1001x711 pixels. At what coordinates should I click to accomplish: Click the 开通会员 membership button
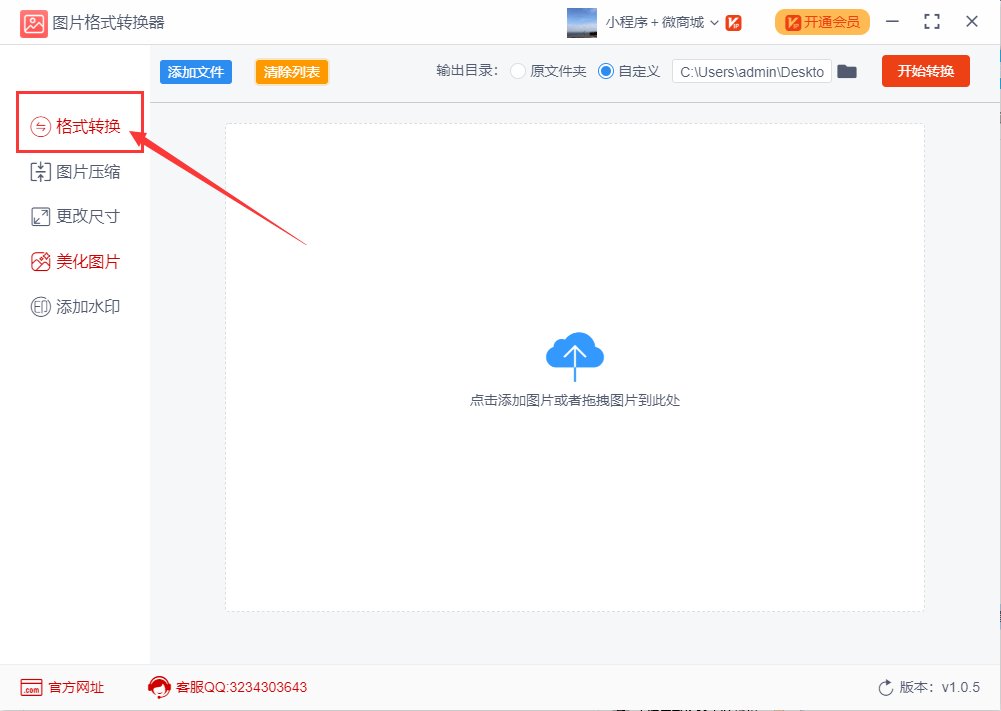822,21
